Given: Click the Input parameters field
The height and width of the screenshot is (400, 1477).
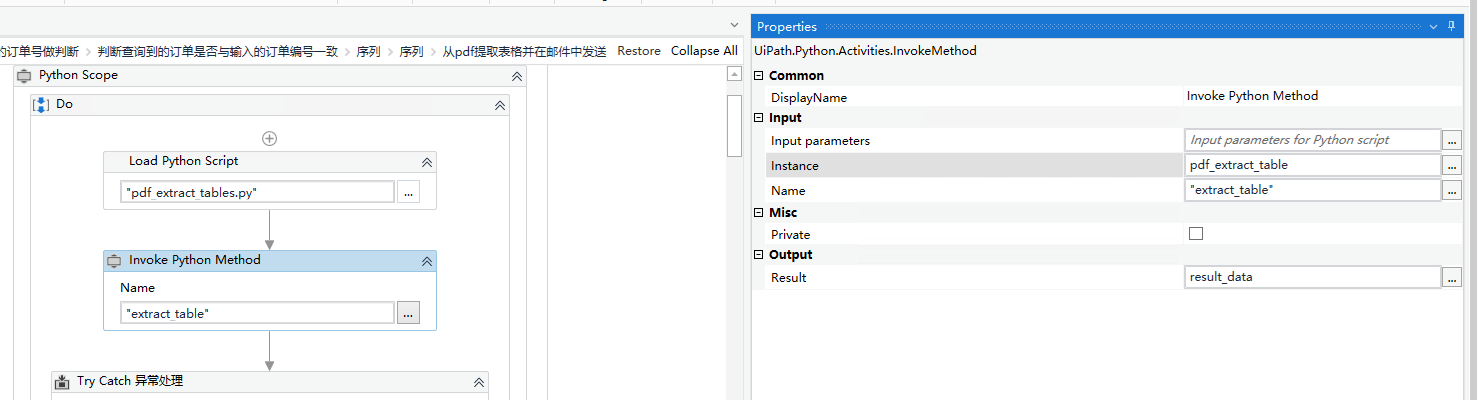Looking at the screenshot, I should (1311, 141).
